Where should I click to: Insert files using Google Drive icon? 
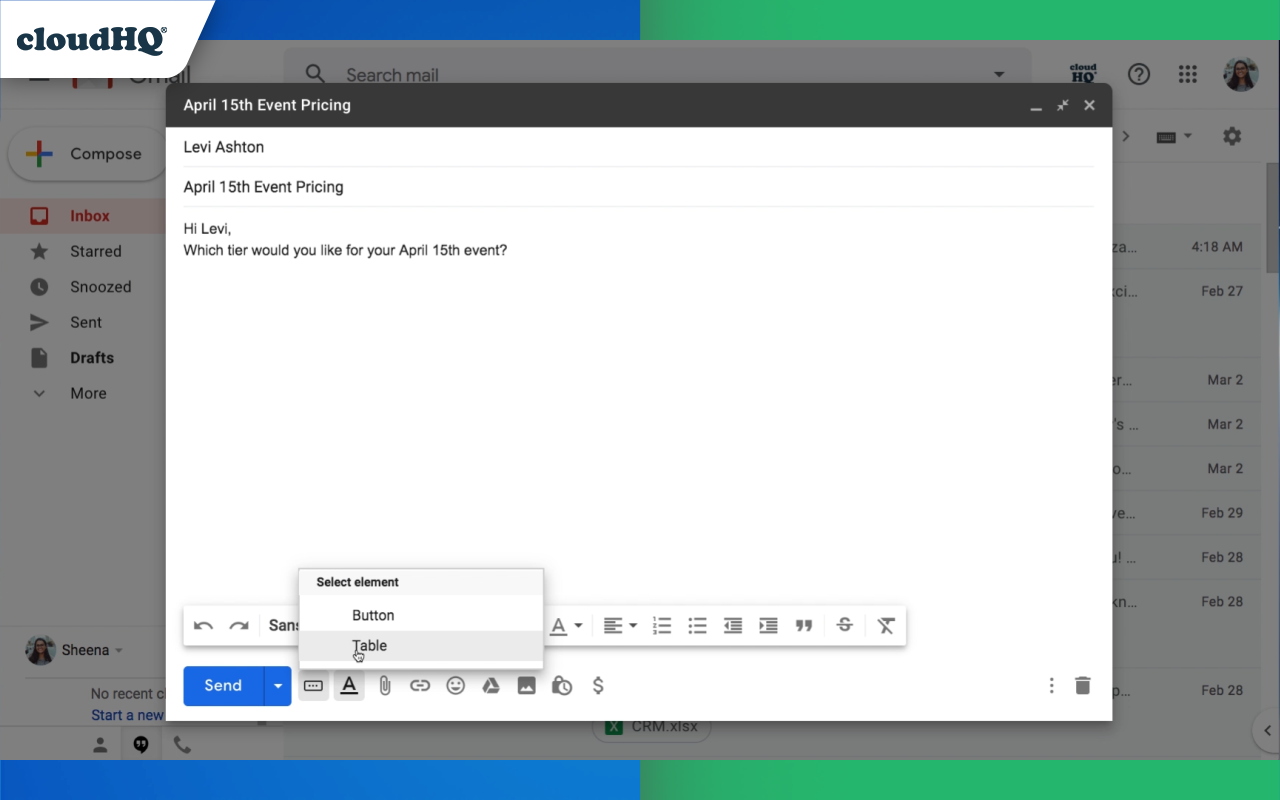(x=491, y=685)
